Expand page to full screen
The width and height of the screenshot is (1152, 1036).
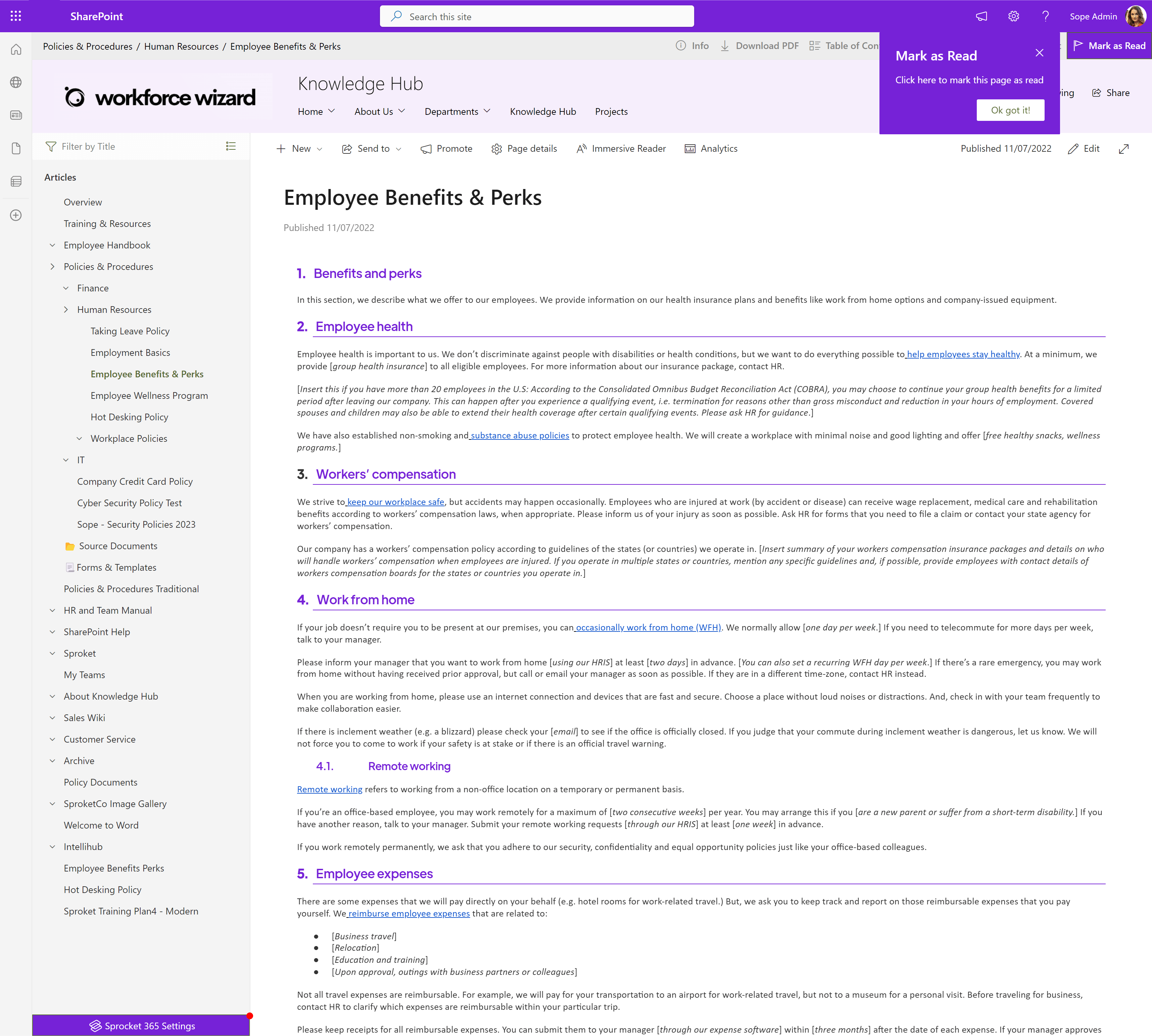[x=1123, y=149]
